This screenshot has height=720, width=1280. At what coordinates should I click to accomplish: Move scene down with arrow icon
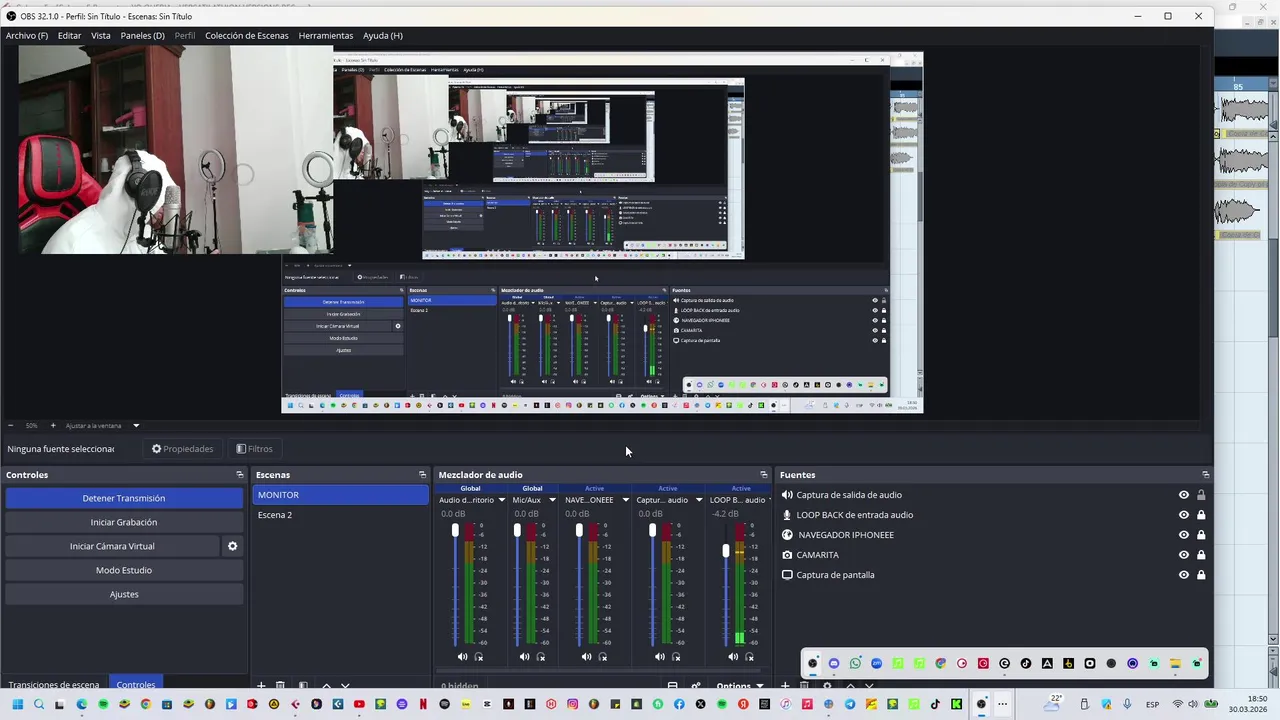point(345,686)
